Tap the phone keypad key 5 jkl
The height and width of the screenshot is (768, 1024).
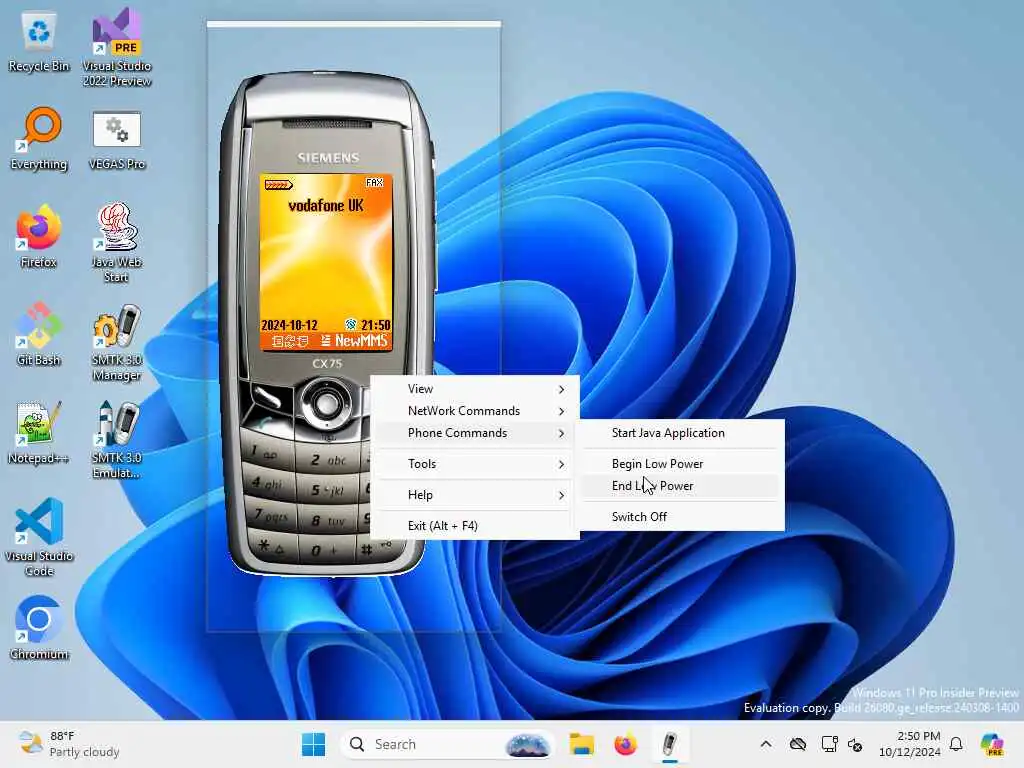[328, 490]
